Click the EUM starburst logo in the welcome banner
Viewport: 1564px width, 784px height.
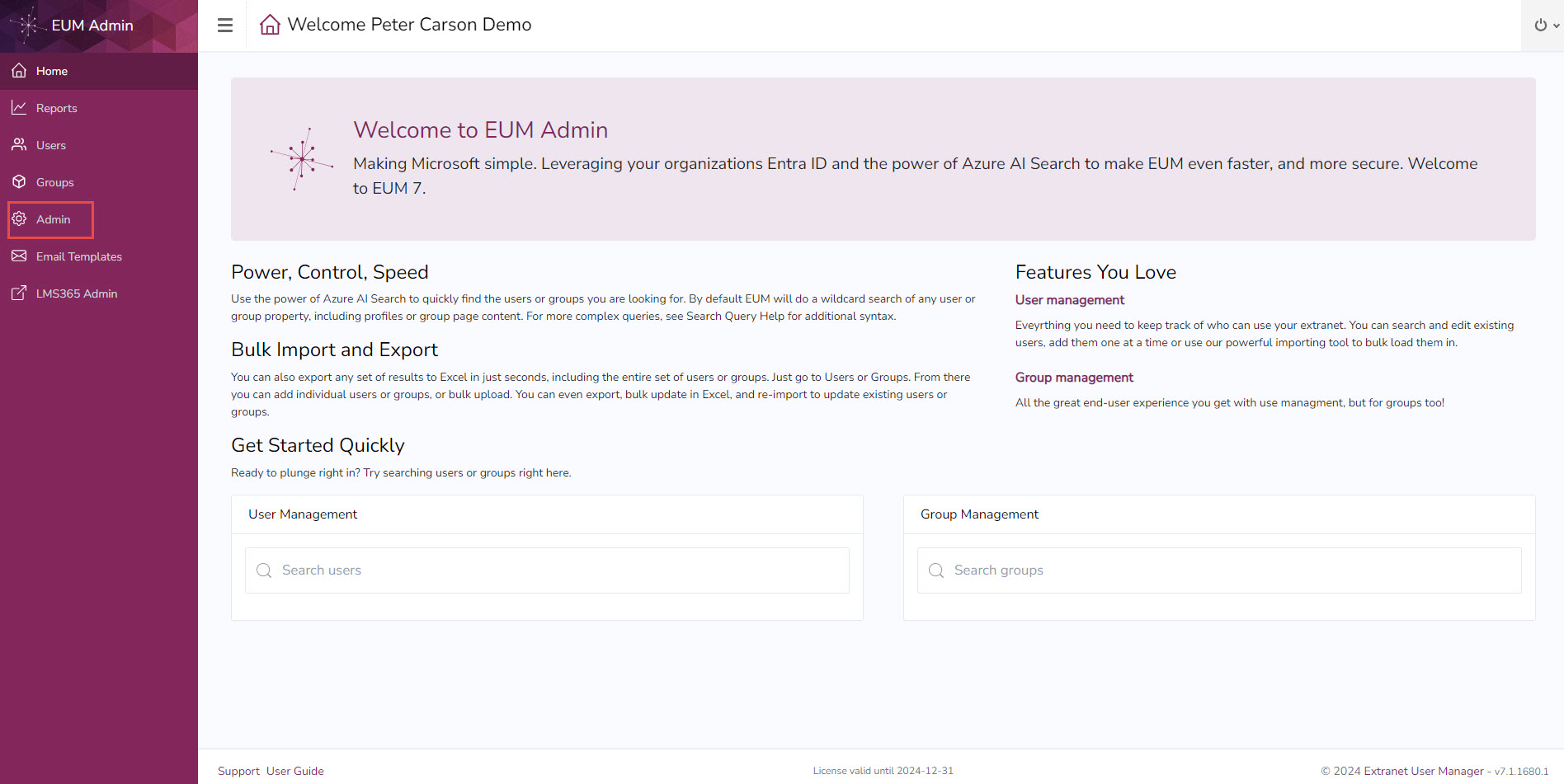[x=302, y=157]
